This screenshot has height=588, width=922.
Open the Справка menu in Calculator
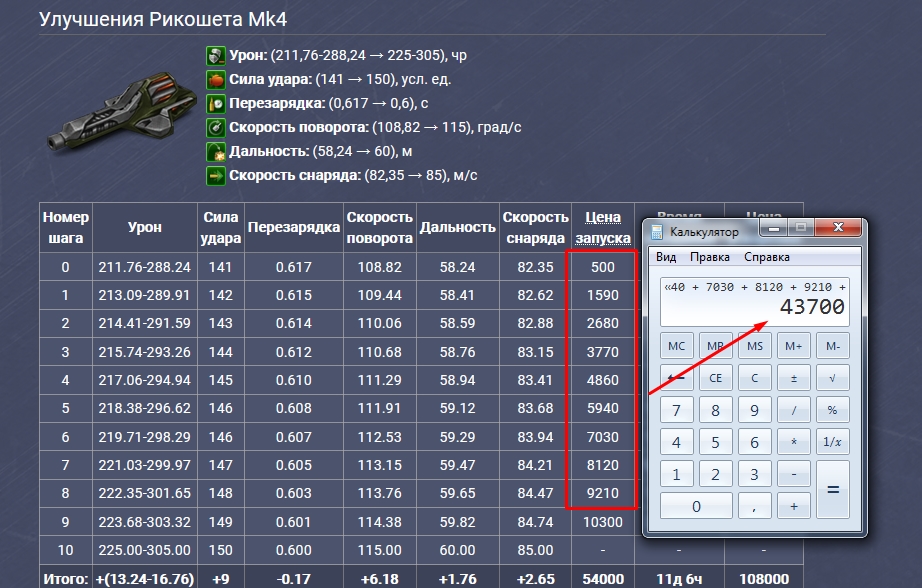[x=767, y=257]
